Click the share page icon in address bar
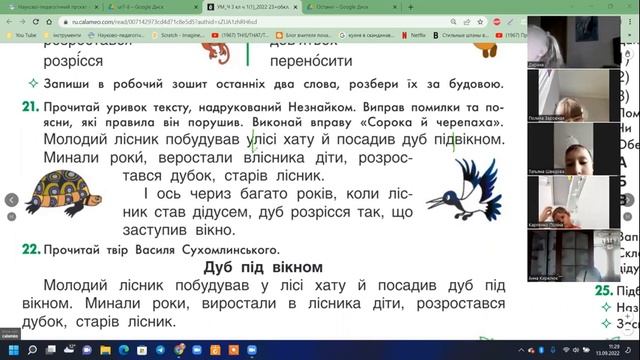Image resolution: width=640 pixels, height=360 pixels. (x=467, y=22)
